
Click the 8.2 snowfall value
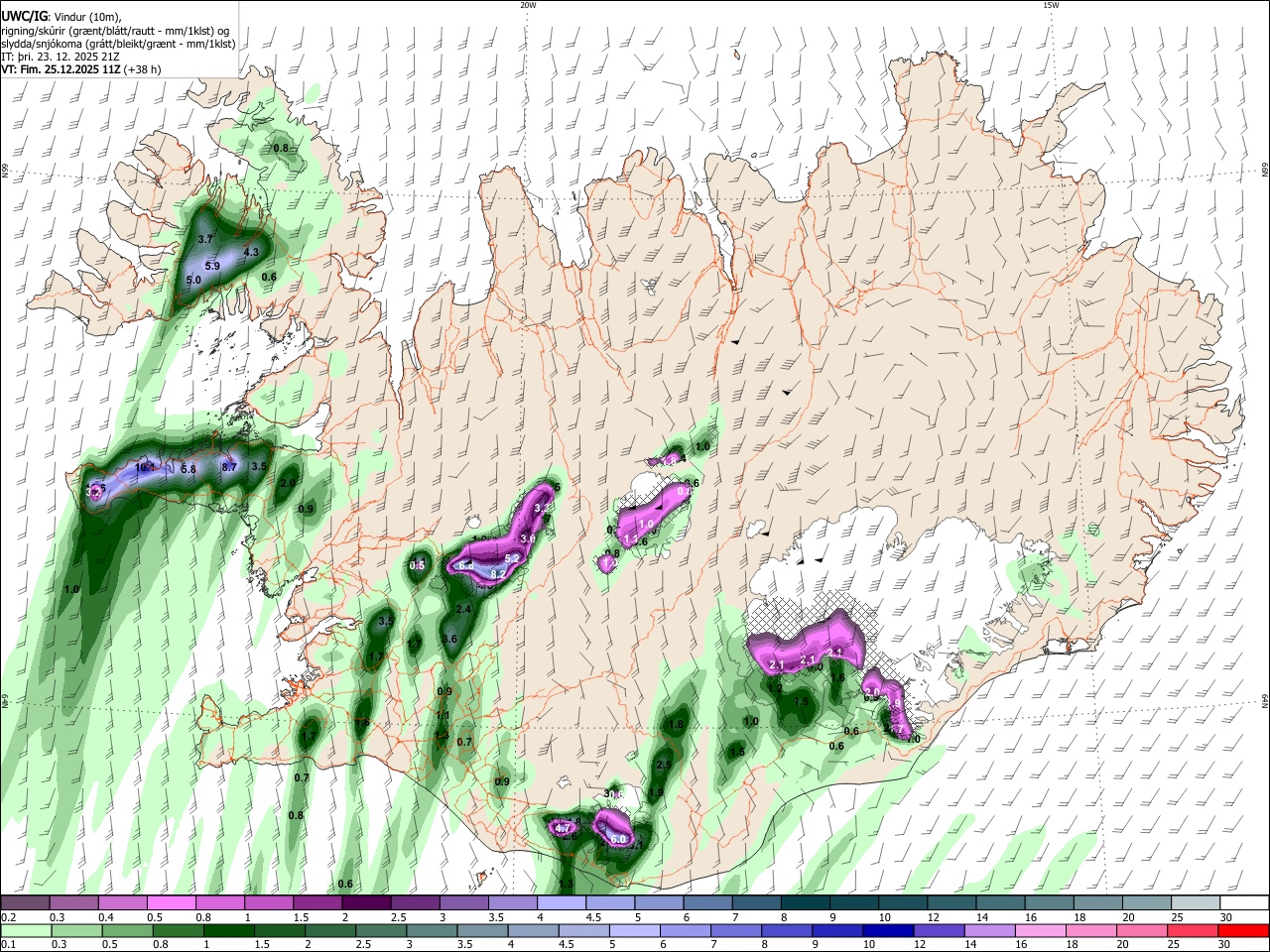(499, 574)
